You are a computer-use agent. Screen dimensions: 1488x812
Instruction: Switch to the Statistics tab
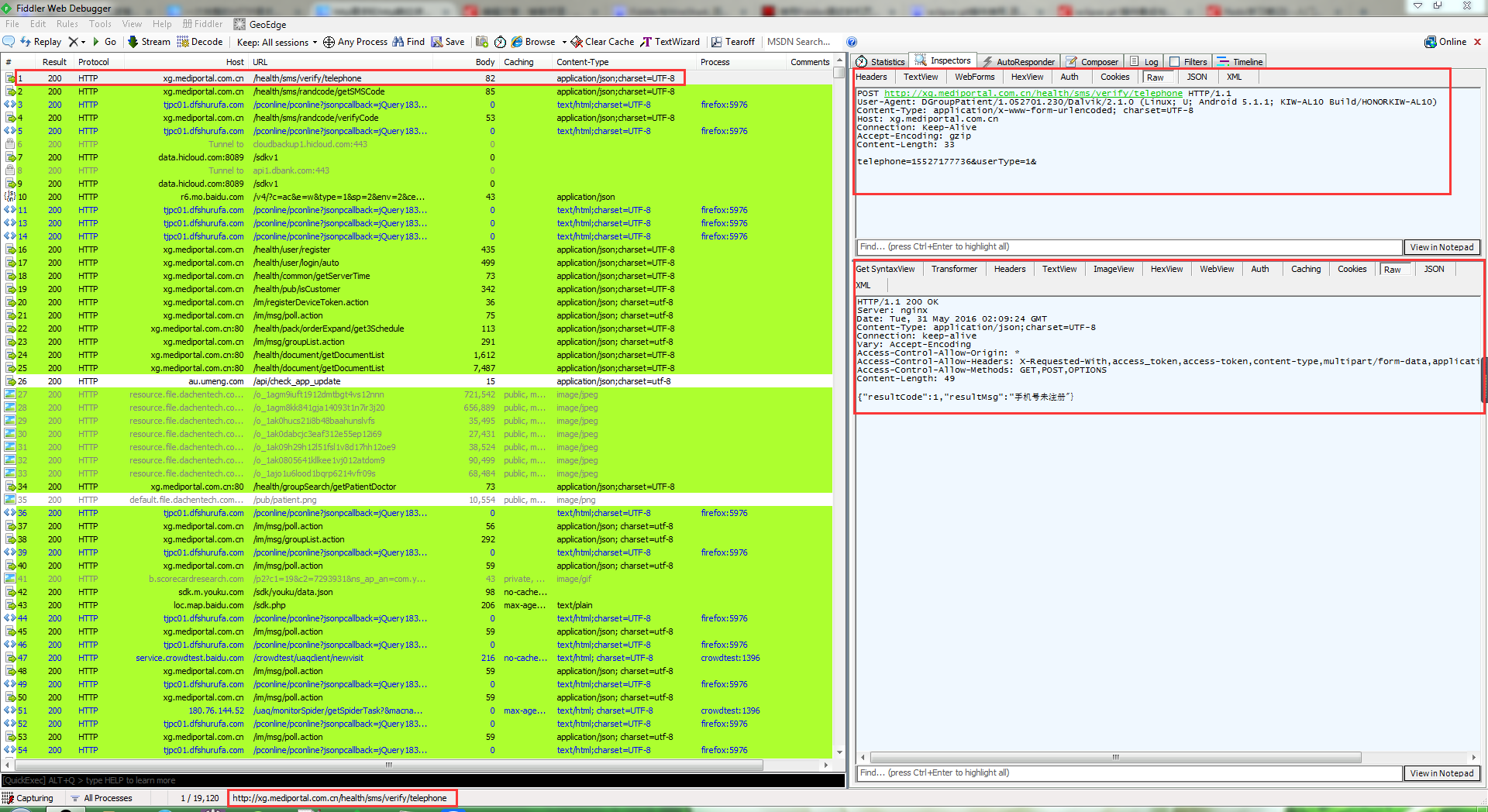(880, 62)
